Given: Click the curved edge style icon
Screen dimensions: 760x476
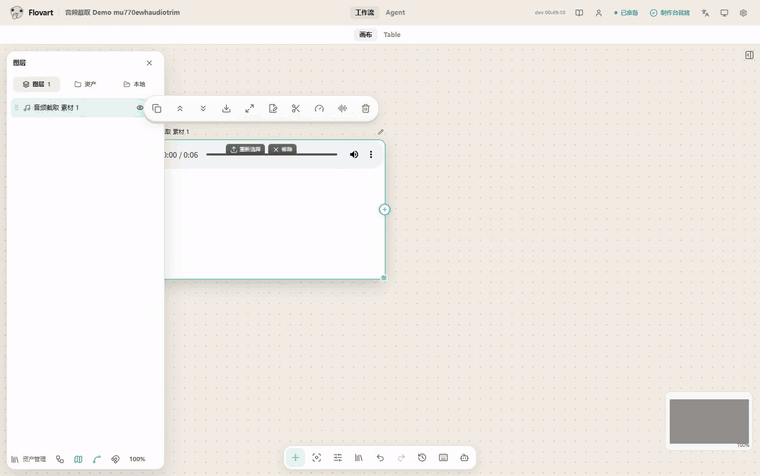Looking at the screenshot, I should [96, 459].
